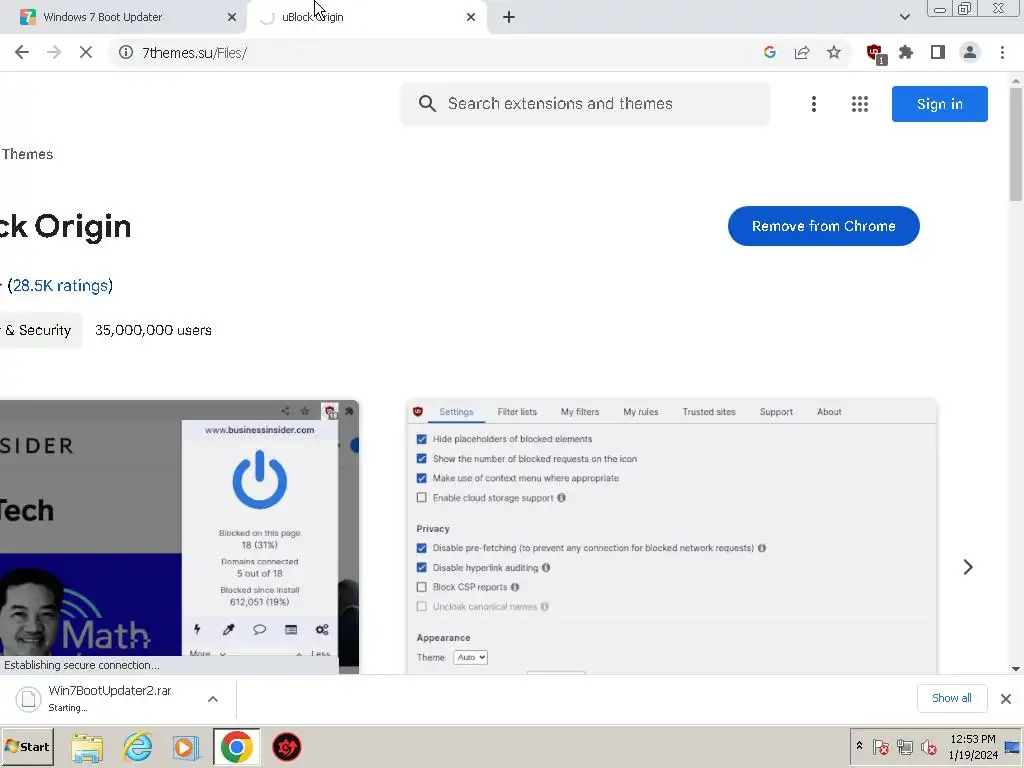Click the forward navigation arrow
The width and height of the screenshot is (1024, 768).
coord(54,52)
